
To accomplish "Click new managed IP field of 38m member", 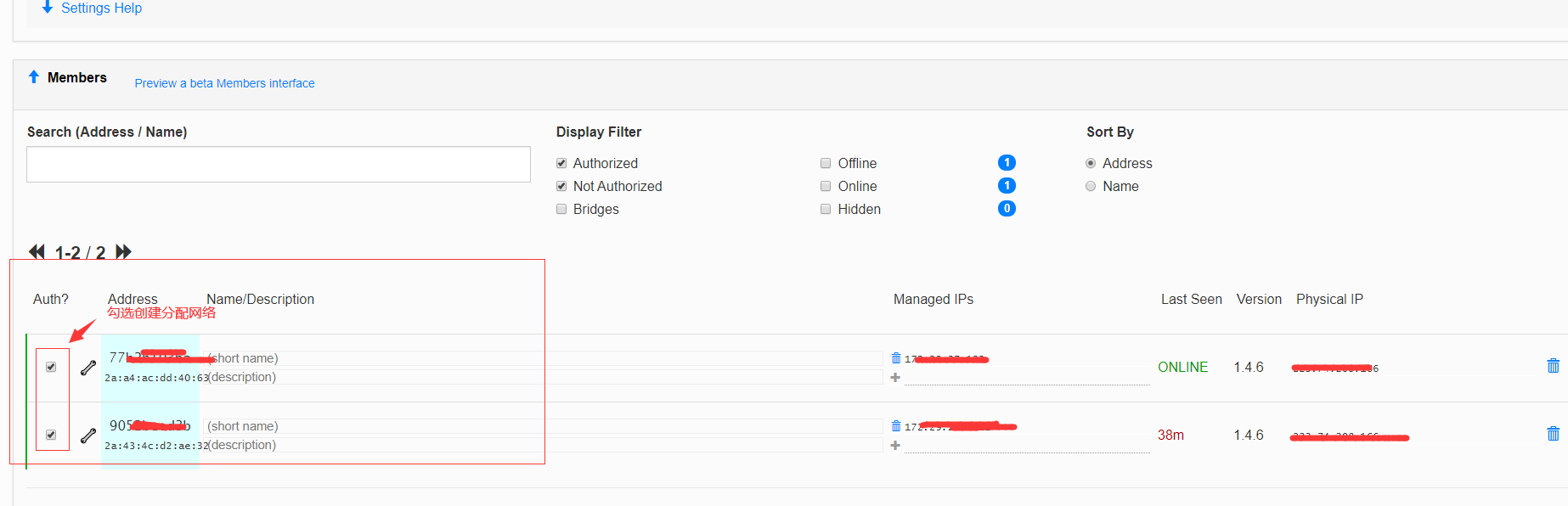I will pos(1027,446).
